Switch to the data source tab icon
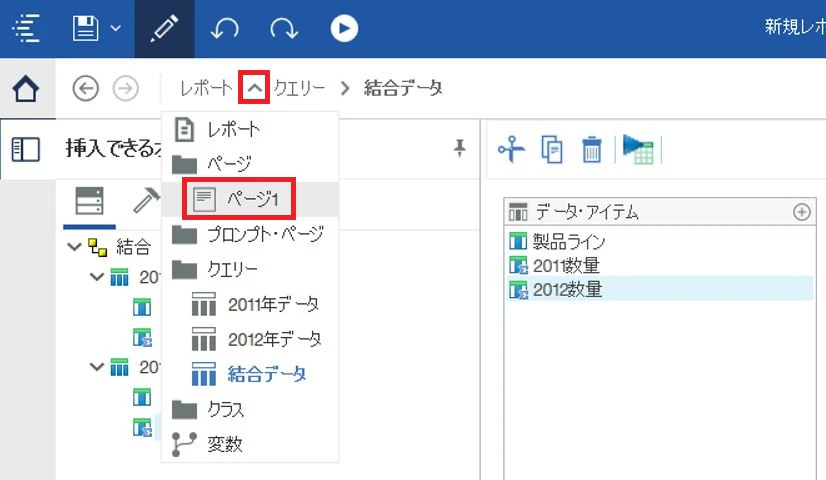The width and height of the screenshot is (826, 480). (x=90, y=201)
